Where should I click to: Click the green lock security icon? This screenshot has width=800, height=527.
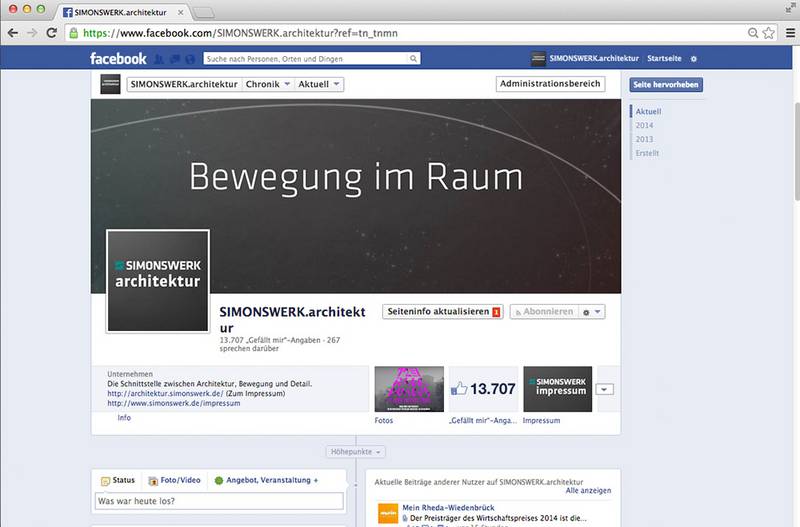pos(74,33)
